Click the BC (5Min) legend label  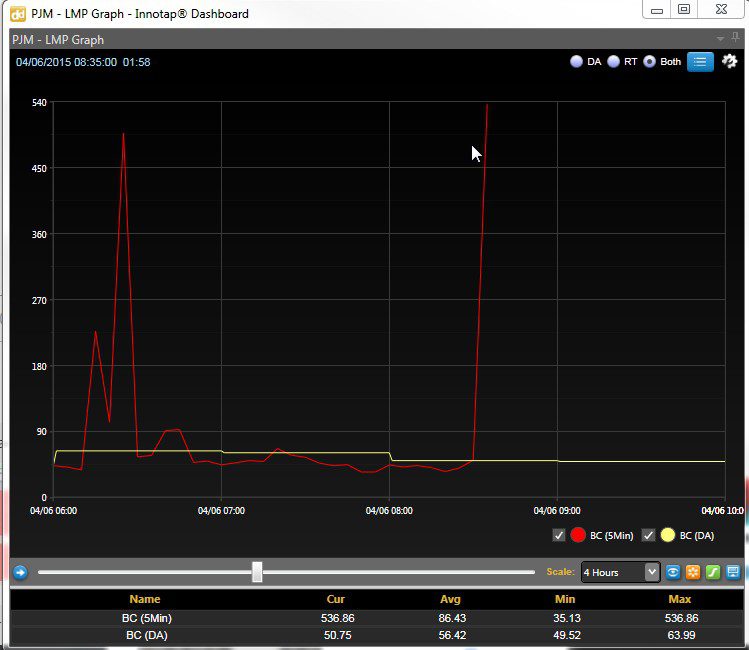611,535
